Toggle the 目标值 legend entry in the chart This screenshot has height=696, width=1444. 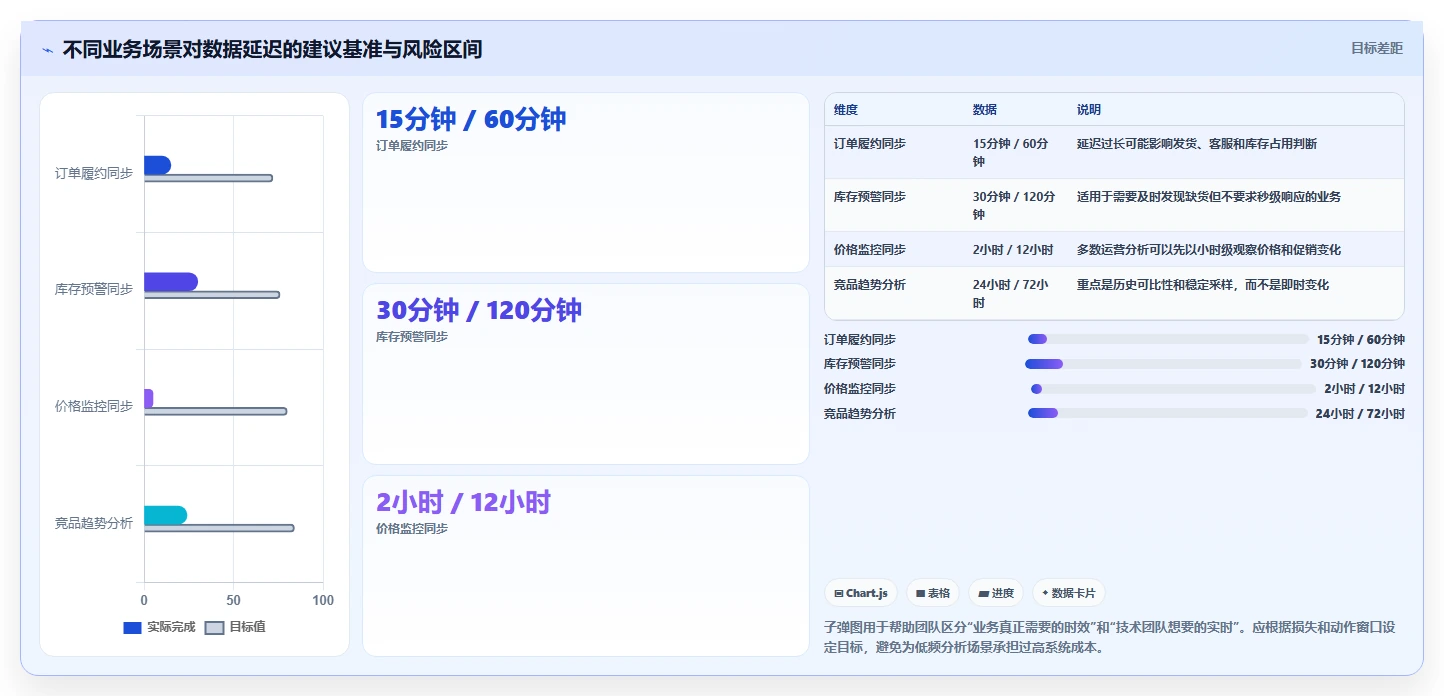(235, 627)
